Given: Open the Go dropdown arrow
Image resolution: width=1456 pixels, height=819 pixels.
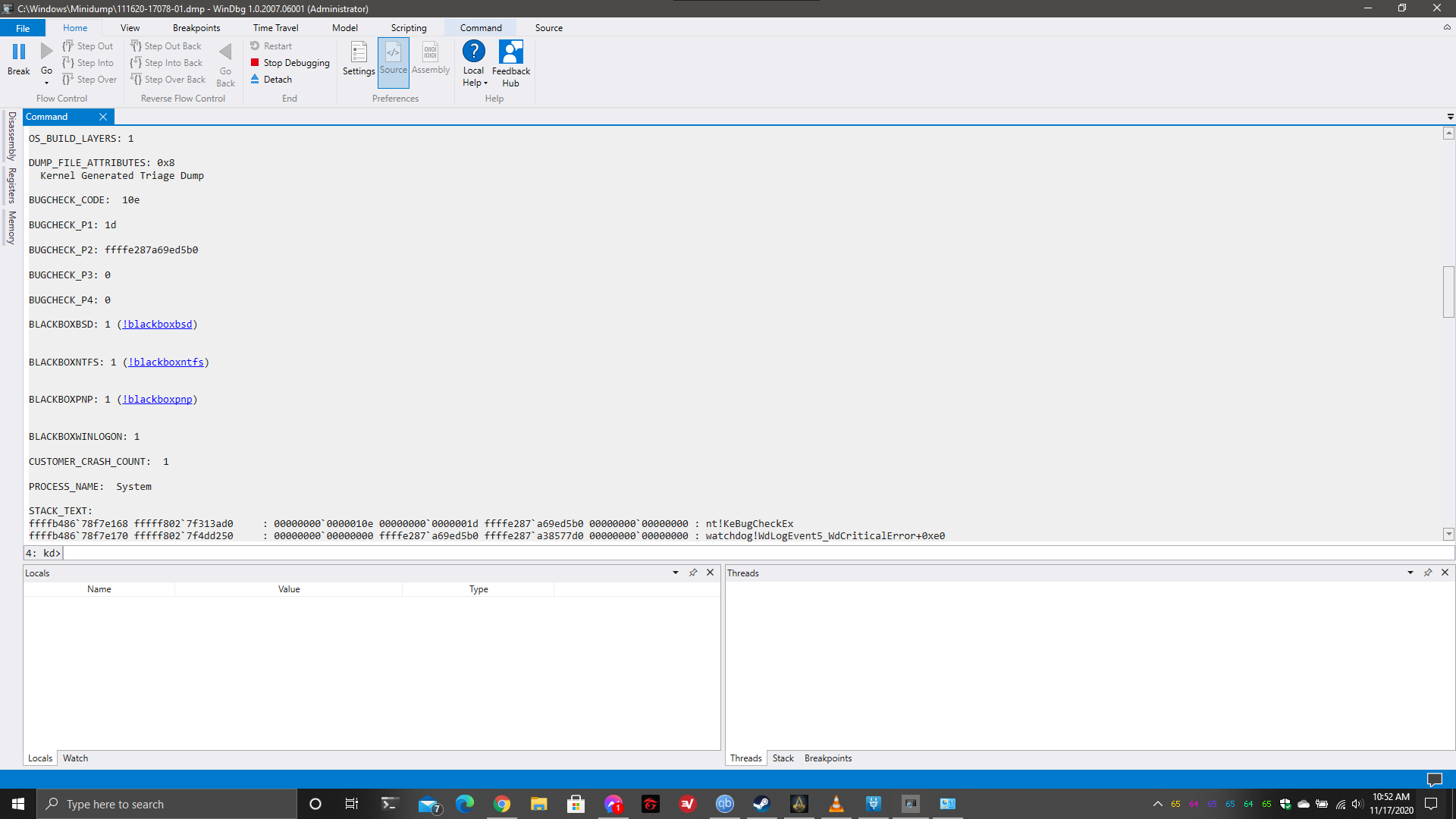Looking at the screenshot, I should point(46,83).
